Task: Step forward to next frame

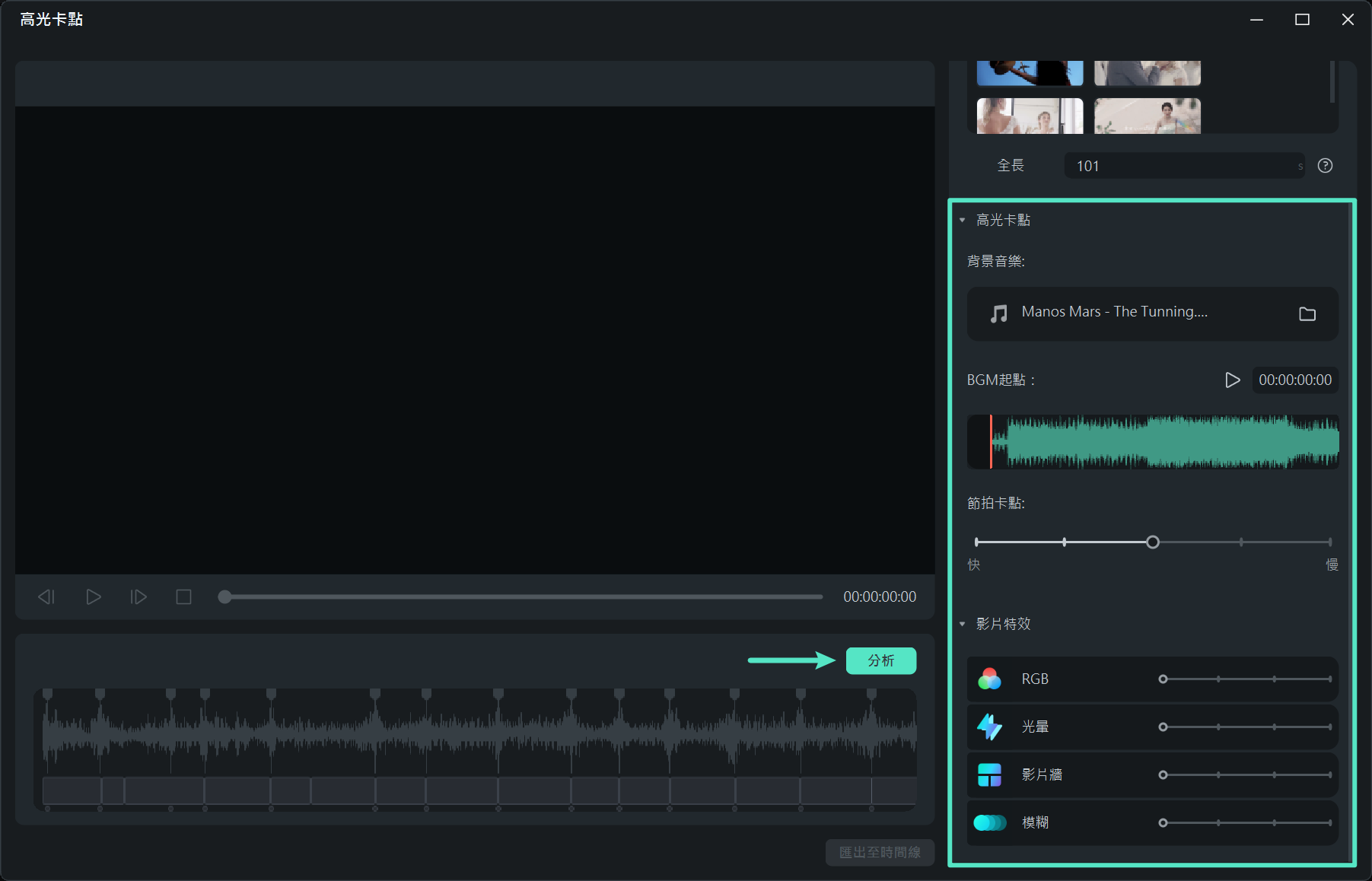Action: click(138, 597)
